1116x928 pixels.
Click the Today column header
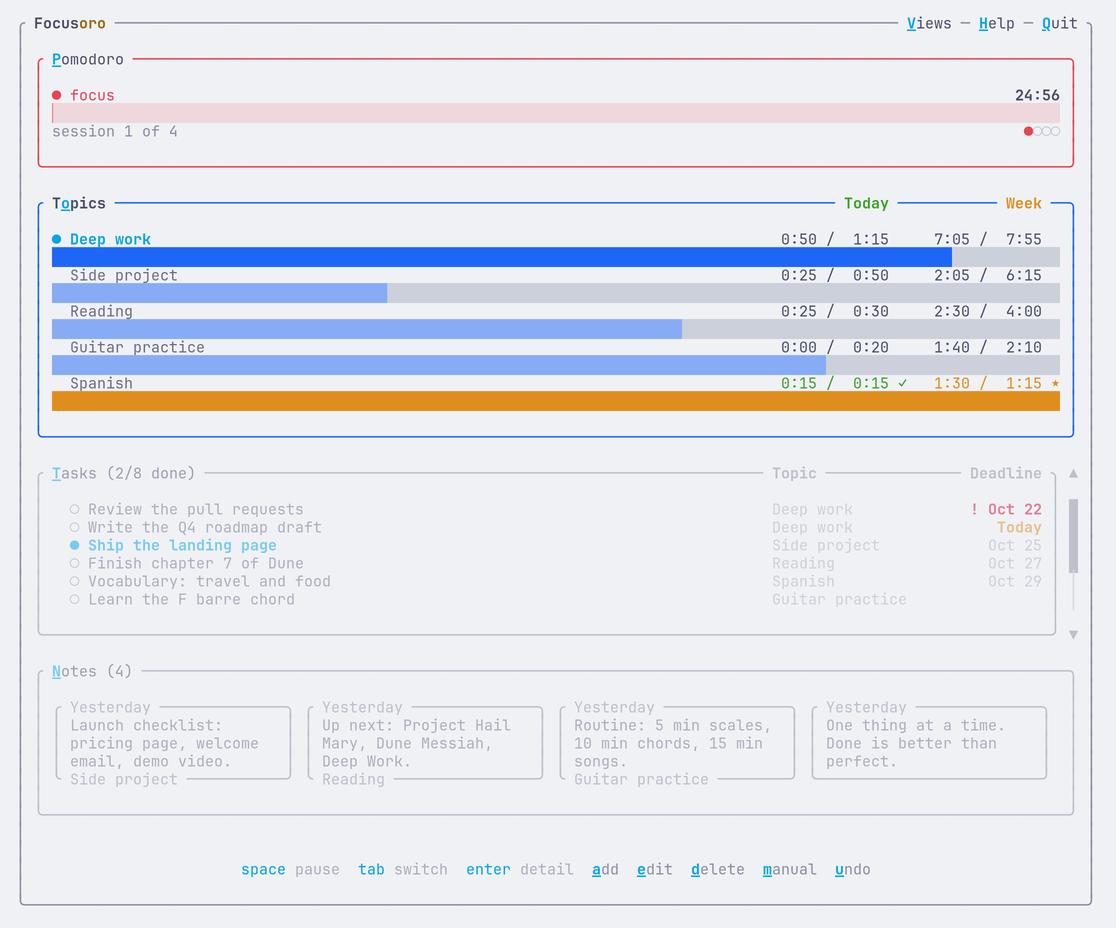pos(866,204)
